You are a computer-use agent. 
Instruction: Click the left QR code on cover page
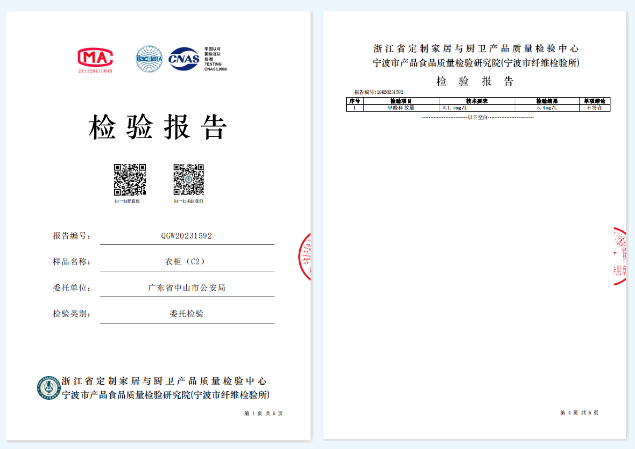(x=130, y=180)
